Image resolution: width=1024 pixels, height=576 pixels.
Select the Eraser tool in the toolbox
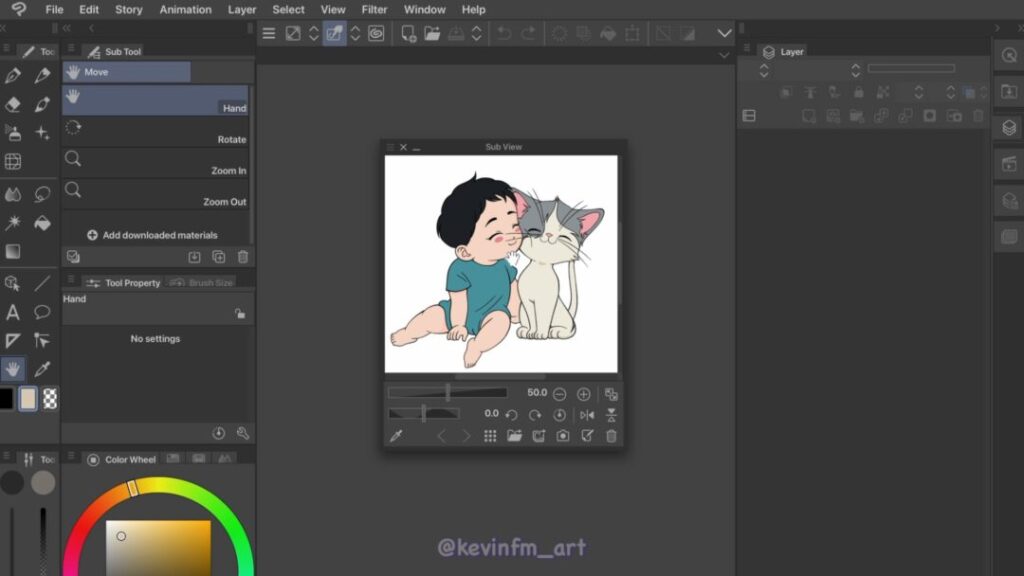13,104
